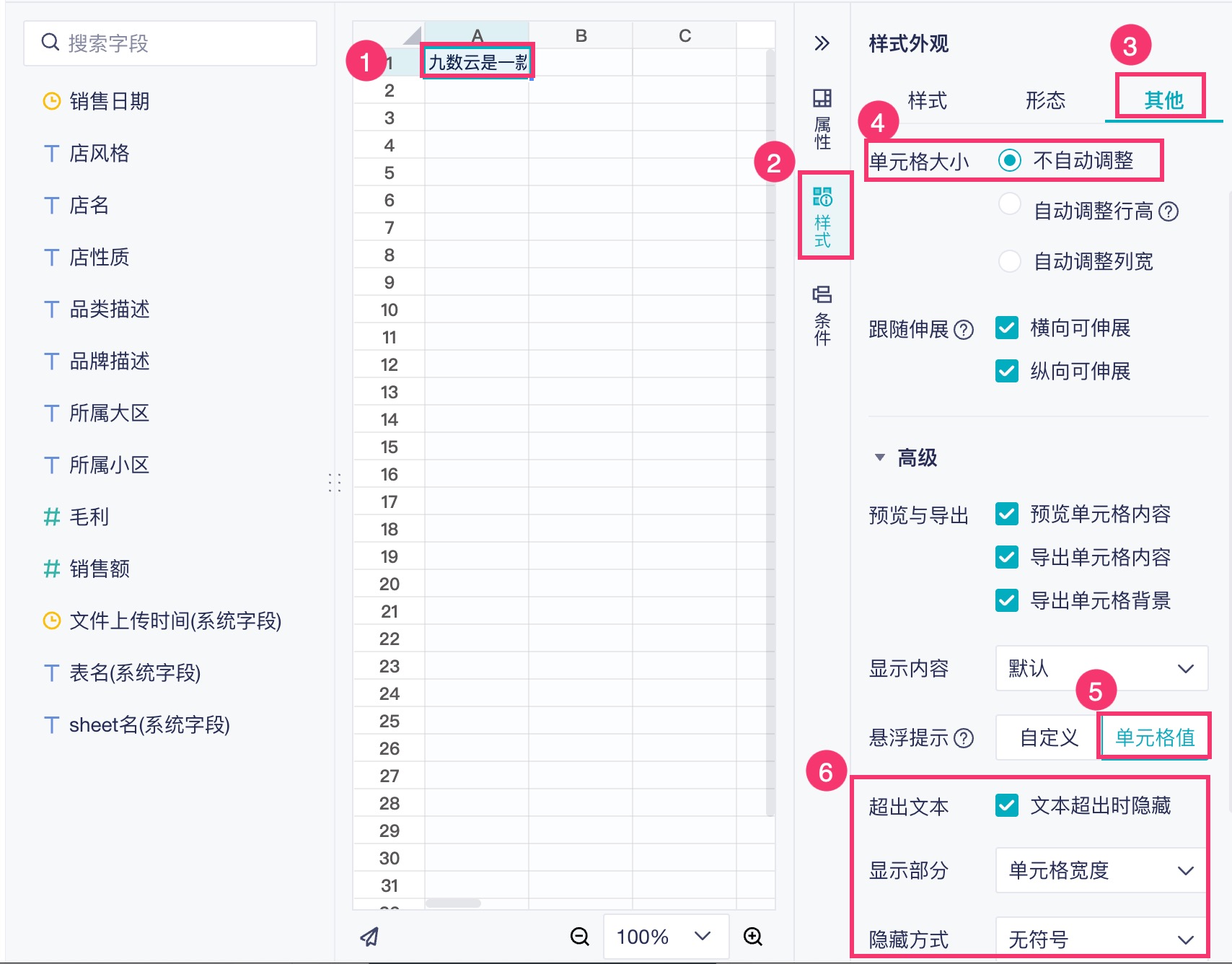
Task: Click help icon next to 跟随伸展
Action: pyautogui.click(x=964, y=330)
